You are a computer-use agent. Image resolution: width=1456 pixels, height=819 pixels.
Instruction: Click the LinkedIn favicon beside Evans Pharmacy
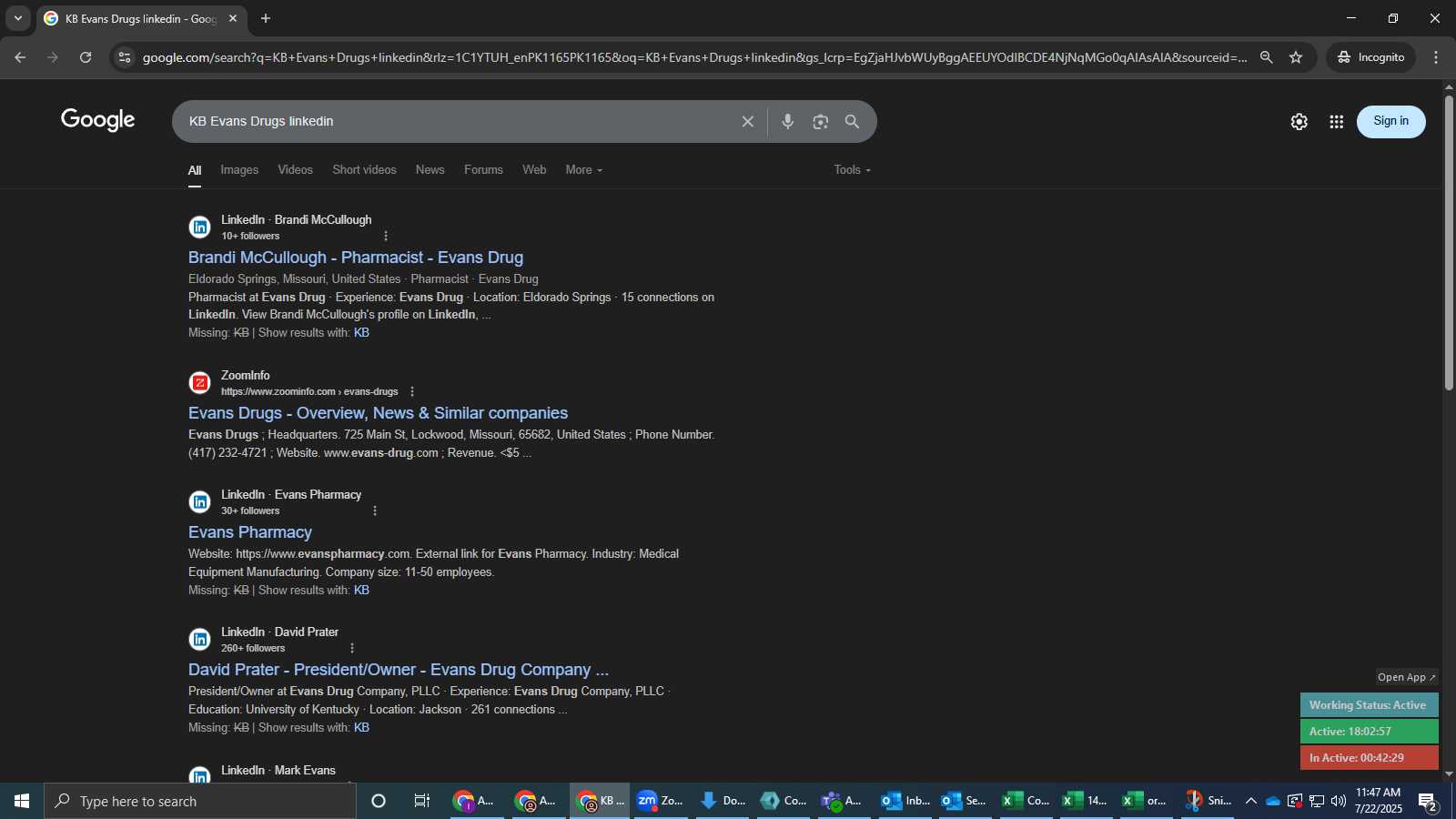pos(199,501)
